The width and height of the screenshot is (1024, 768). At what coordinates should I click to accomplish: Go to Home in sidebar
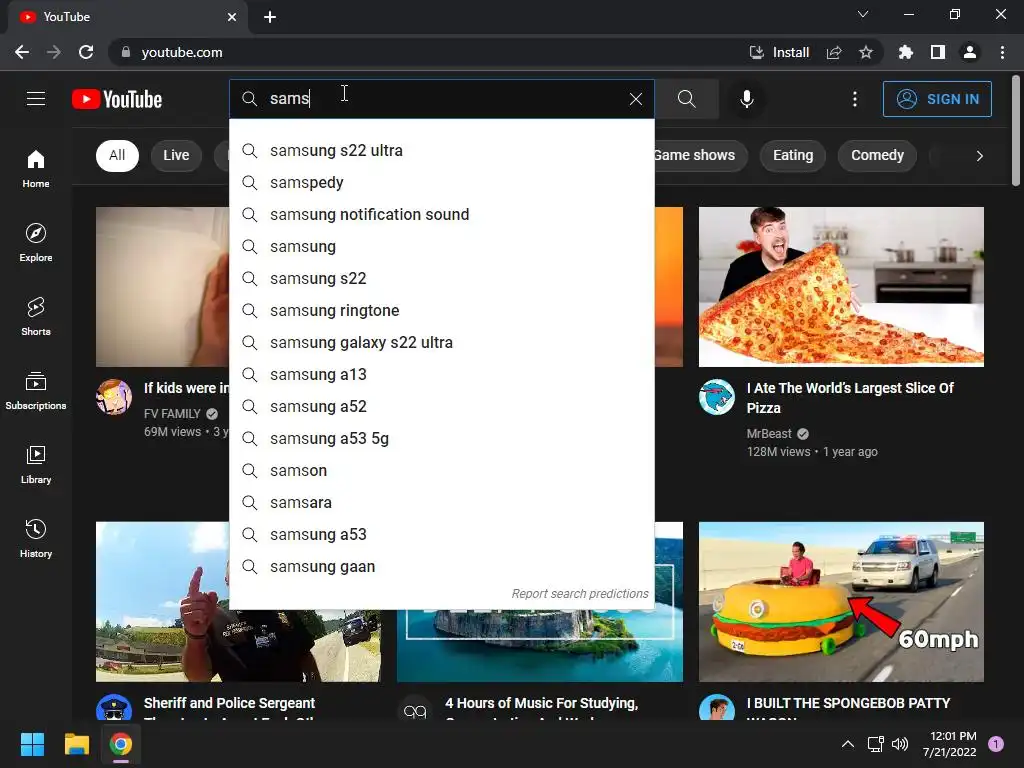pos(36,168)
